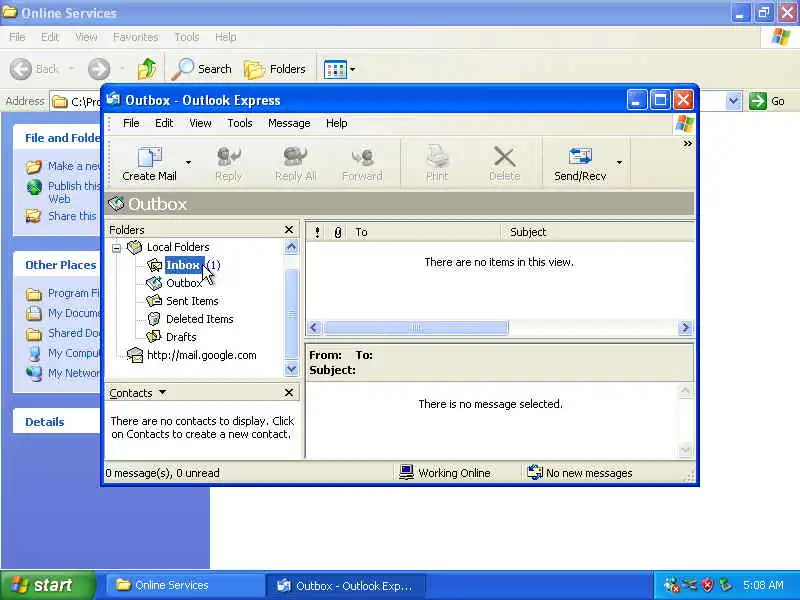Screen dimensions: 800x600
Task: Open the Help menu in Outlook Express
Action: (337, 123)
